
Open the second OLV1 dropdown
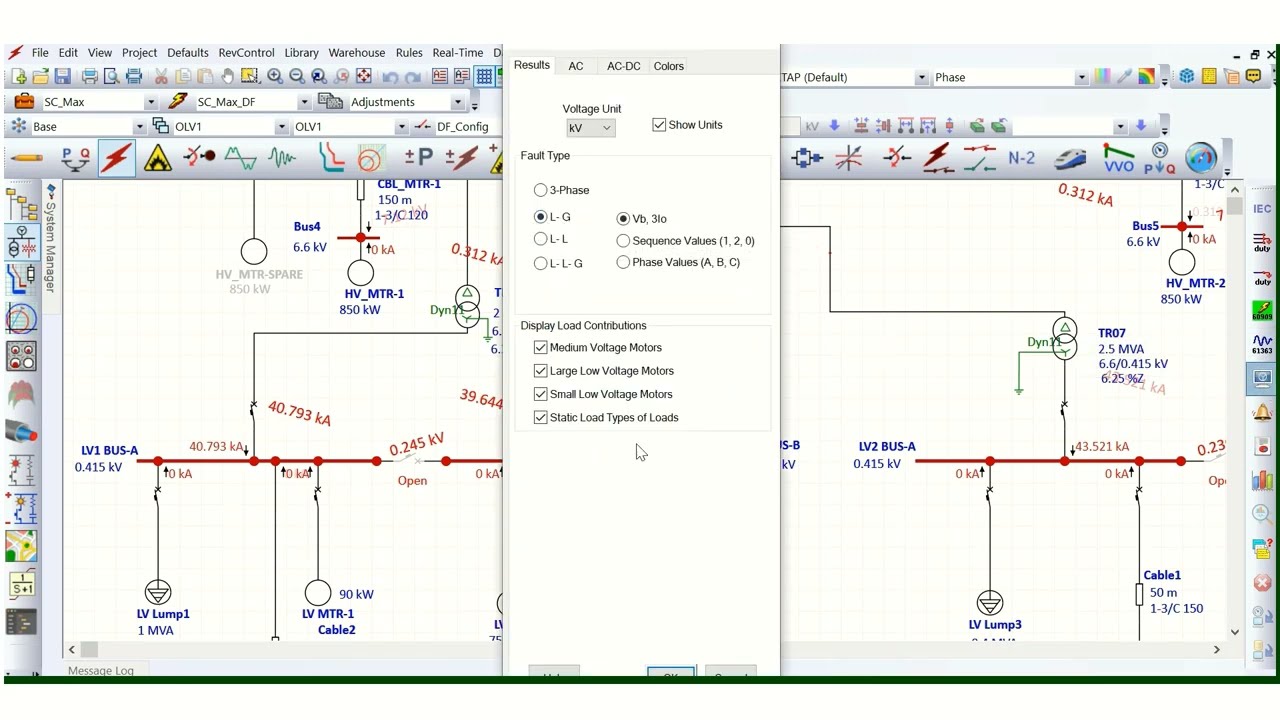click(x=401, y=127)
